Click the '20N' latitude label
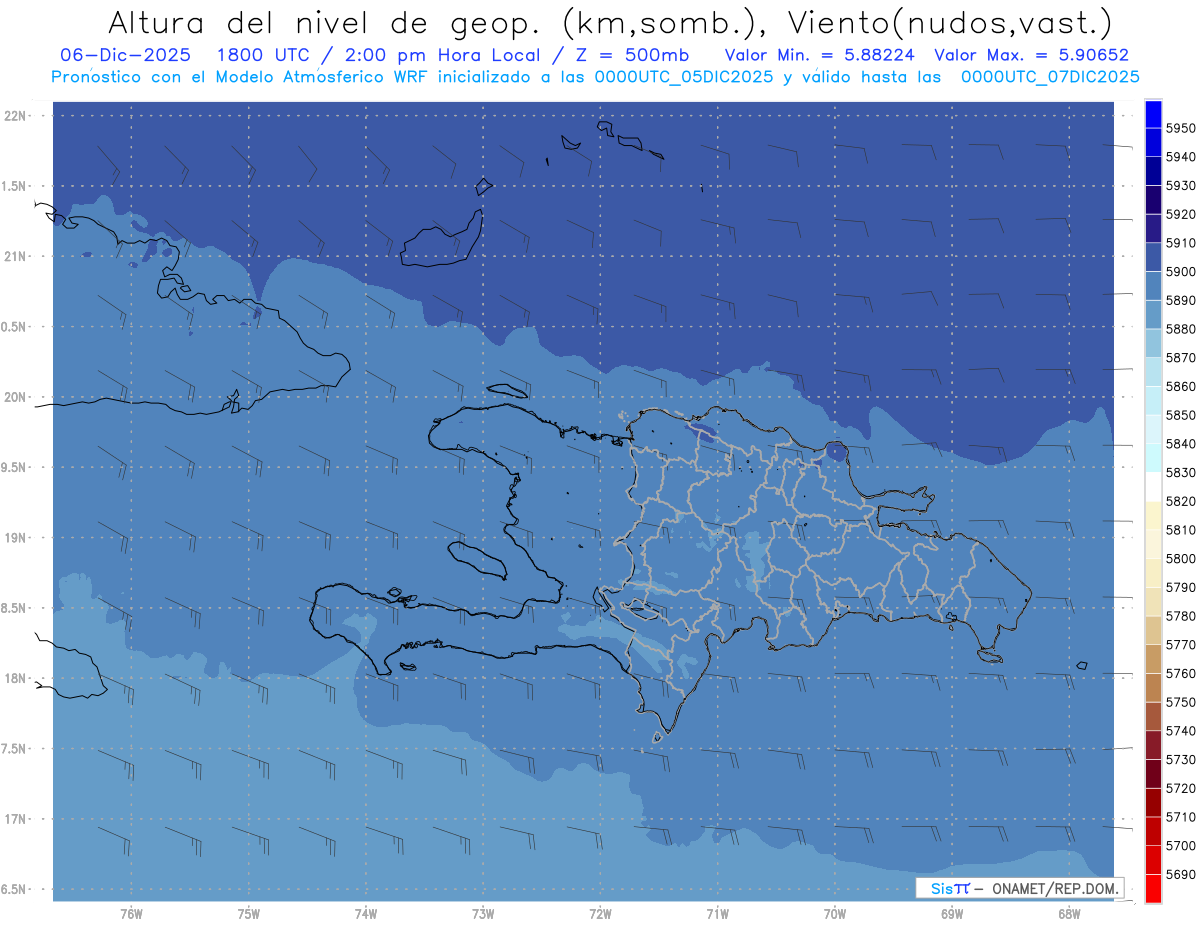The image size is (1200, 927). point(15,397)
